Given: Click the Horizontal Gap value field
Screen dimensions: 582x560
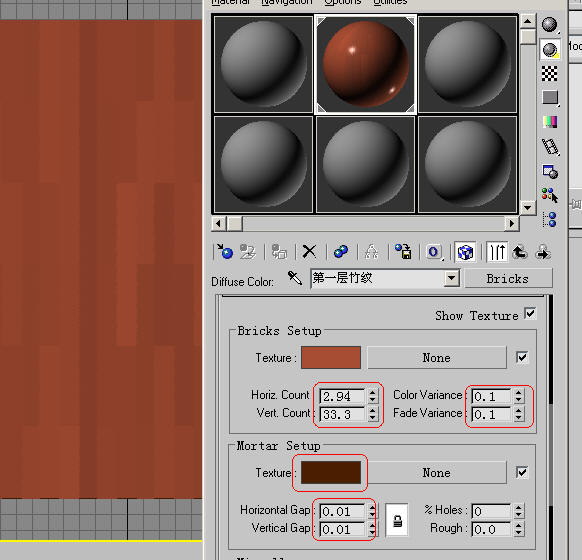Looking at the screenshot, I should coord(343,511).
